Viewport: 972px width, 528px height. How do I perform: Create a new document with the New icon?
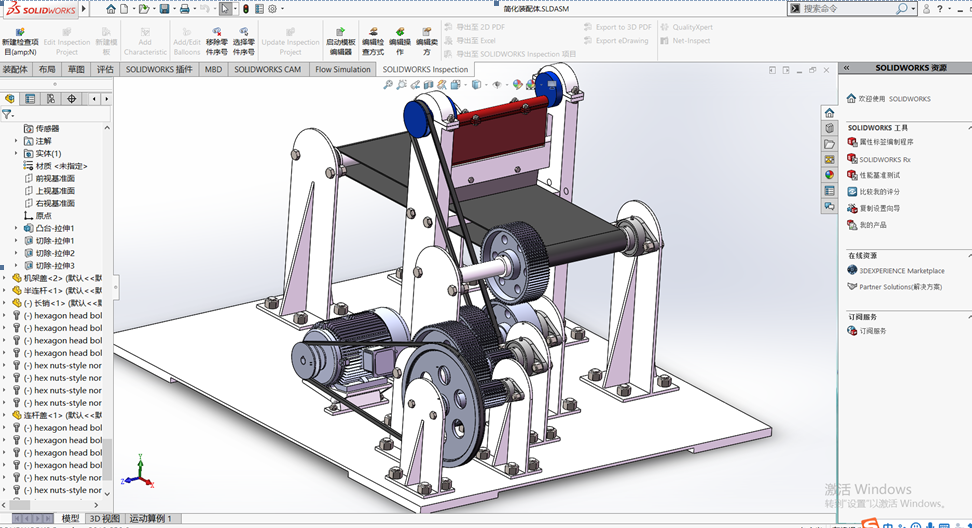pos(125,9)
